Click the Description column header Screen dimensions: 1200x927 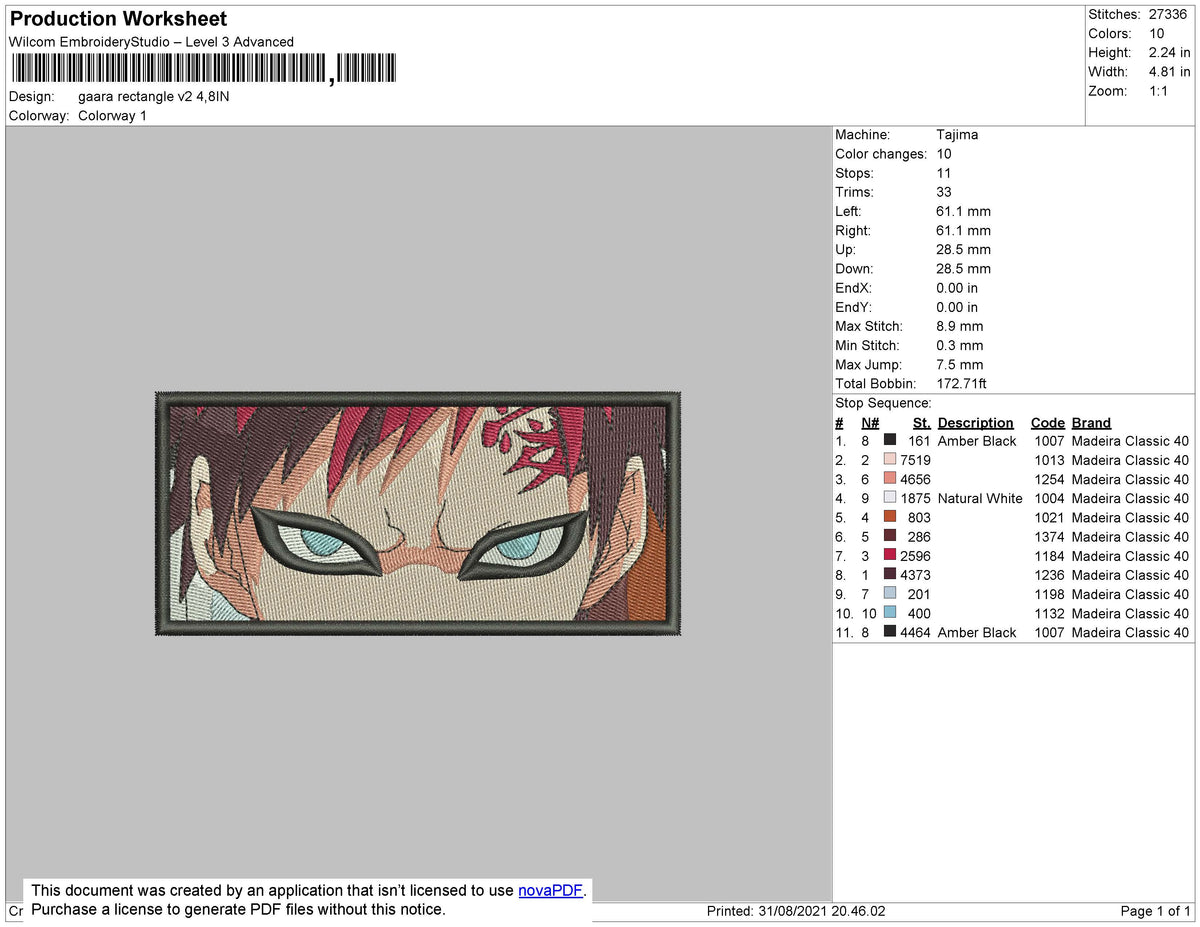click(975, 422)
